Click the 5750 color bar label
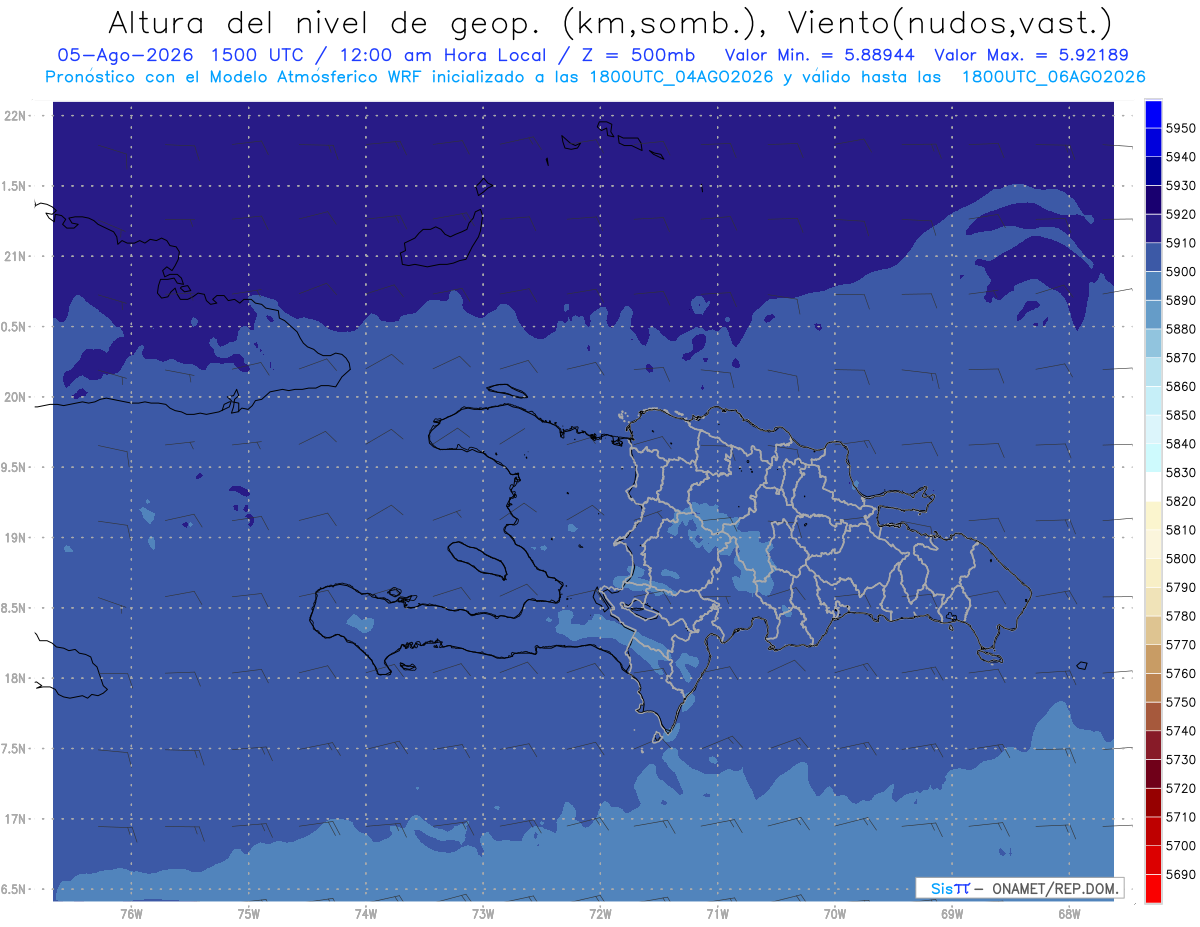The height and width of the screenshot is (927, 1200). tap(1181, 702)
